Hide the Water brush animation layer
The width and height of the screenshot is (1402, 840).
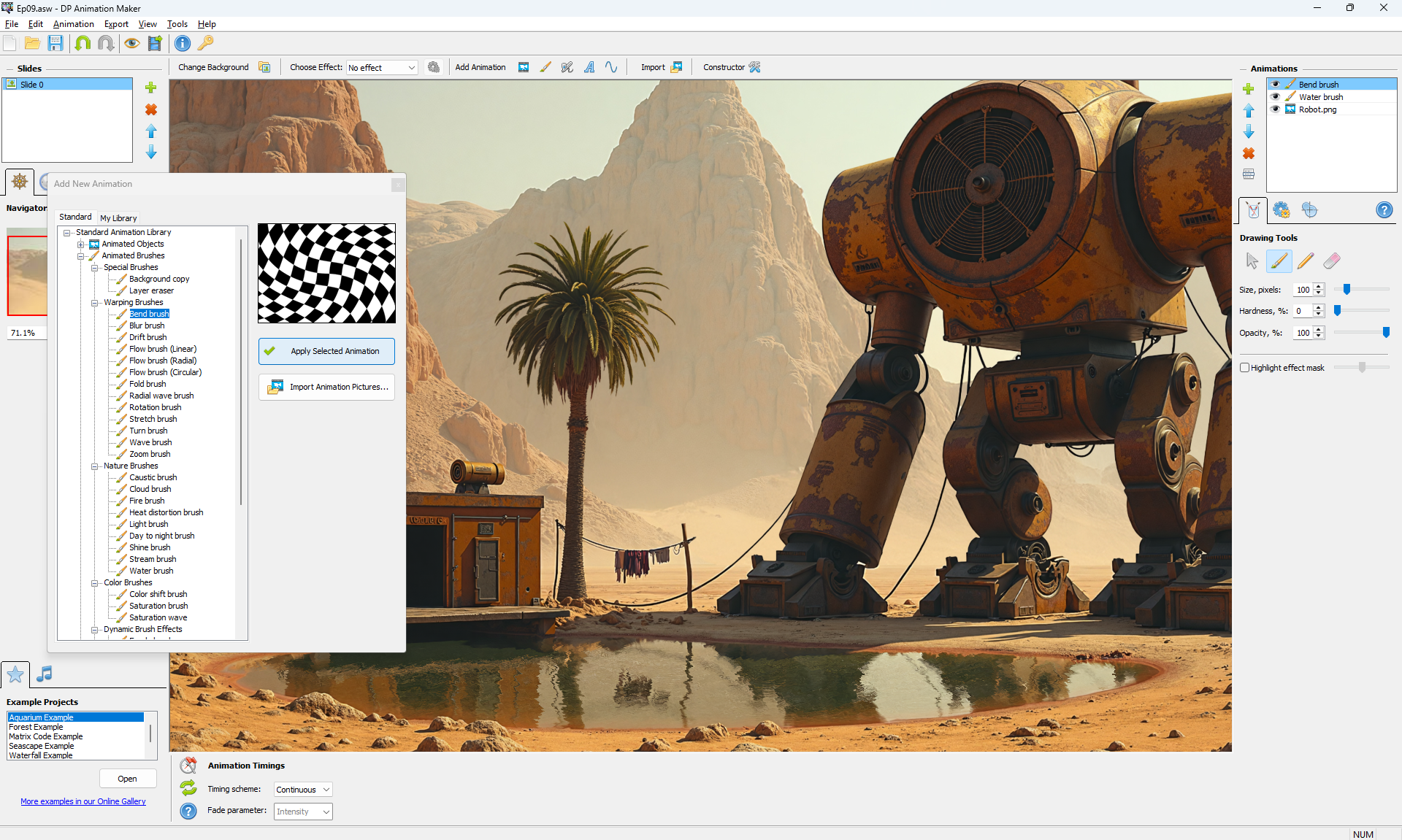click(1276, 97)
